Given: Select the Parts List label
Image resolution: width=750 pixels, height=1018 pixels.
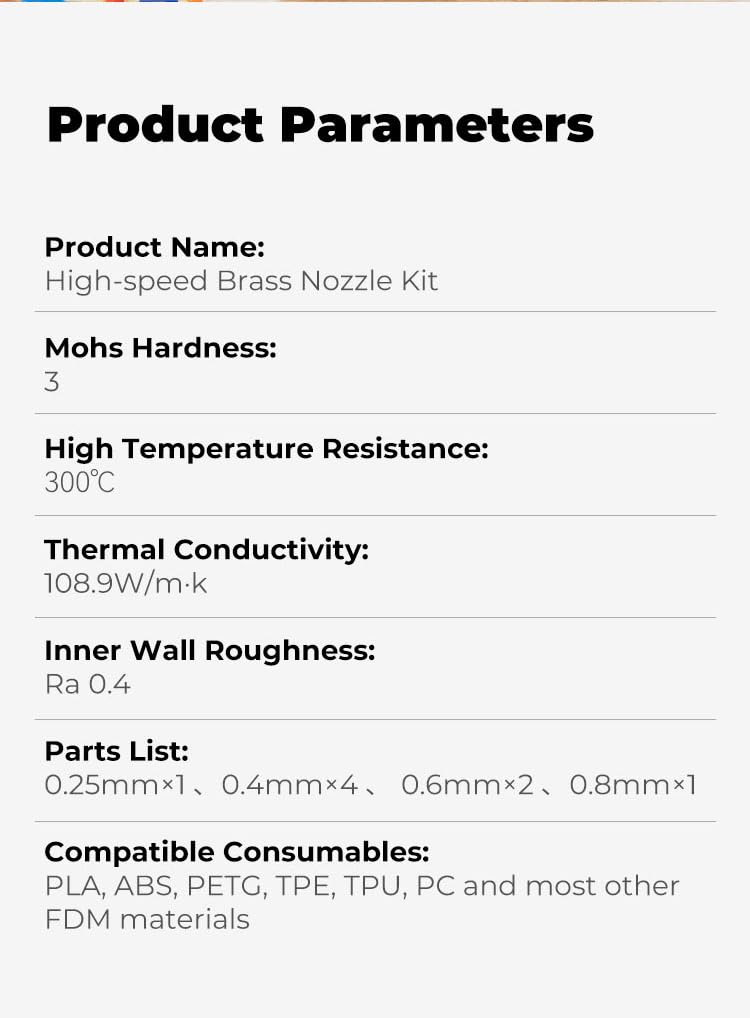Looking at the screenshot, I should pos(117,751).
